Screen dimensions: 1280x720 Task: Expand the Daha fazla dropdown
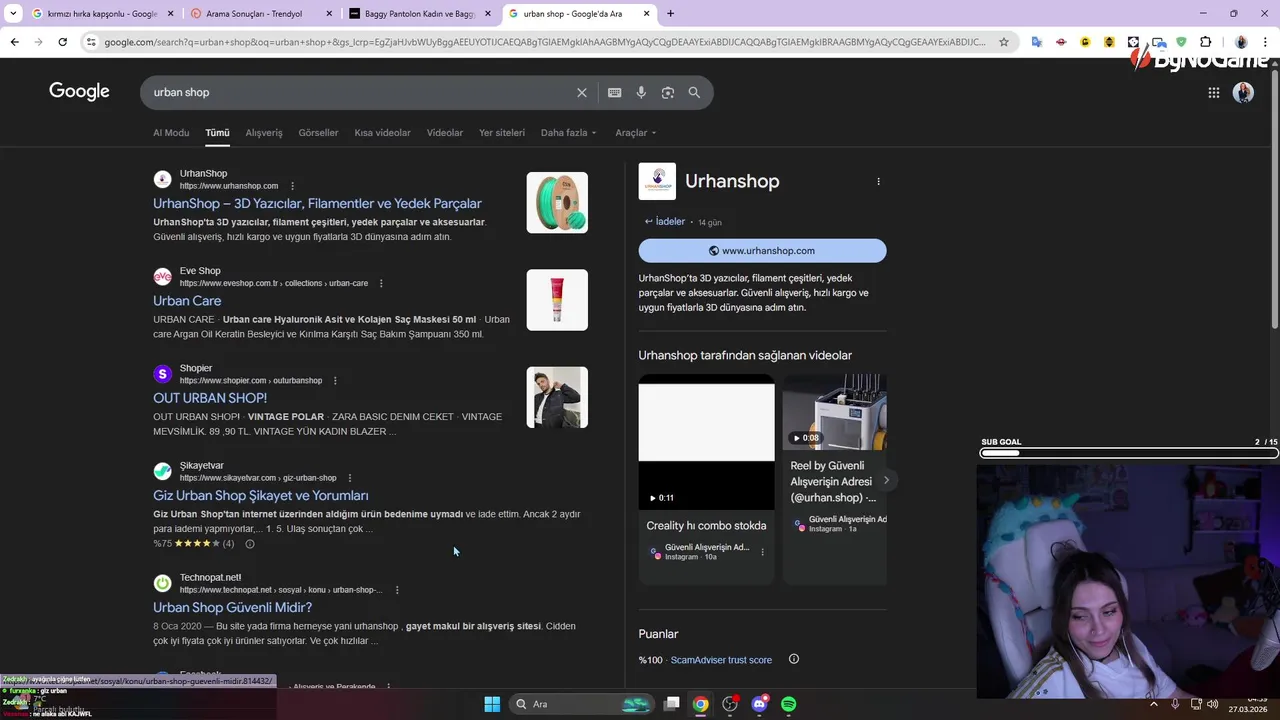(569, 133)
